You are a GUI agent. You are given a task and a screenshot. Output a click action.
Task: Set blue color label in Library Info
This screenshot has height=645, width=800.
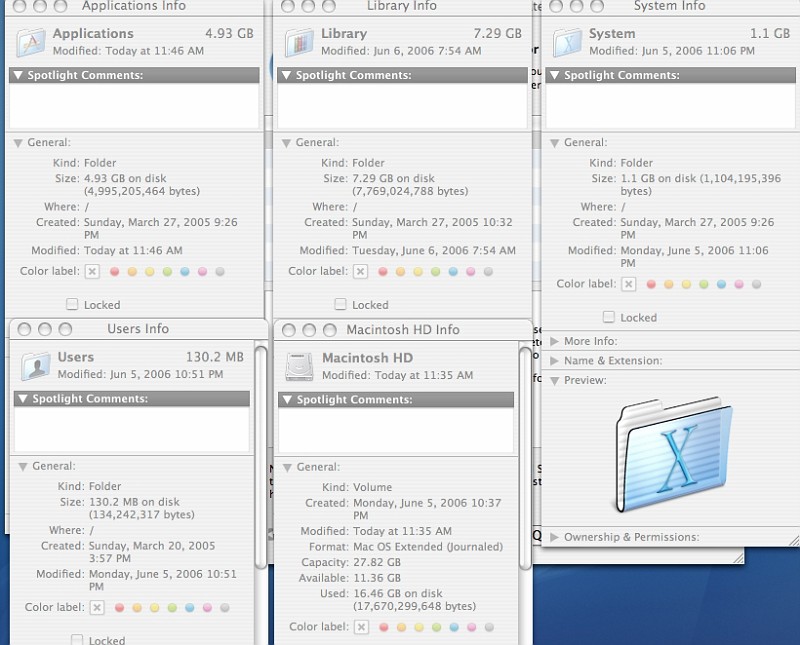(453, 271)
